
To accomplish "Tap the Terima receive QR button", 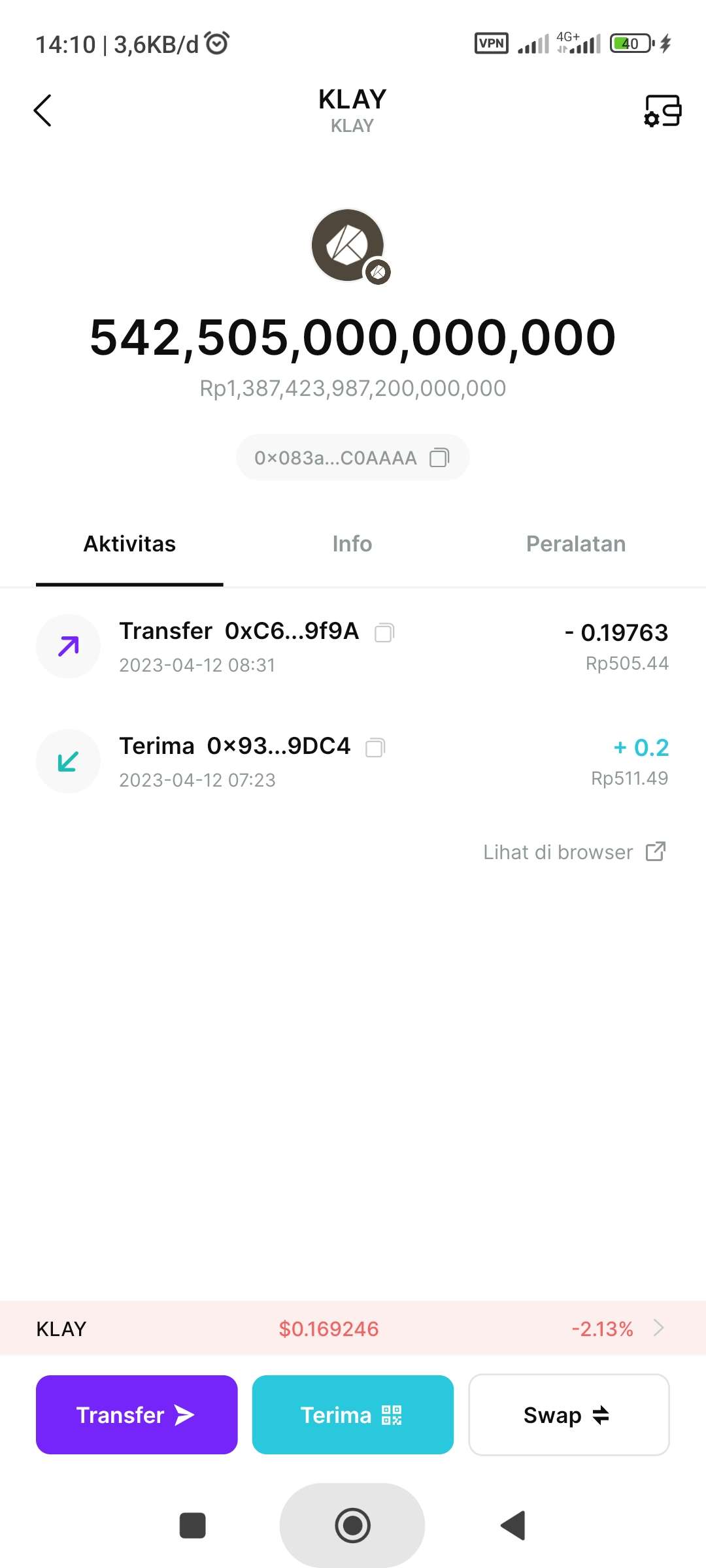I will point(353,1414).
